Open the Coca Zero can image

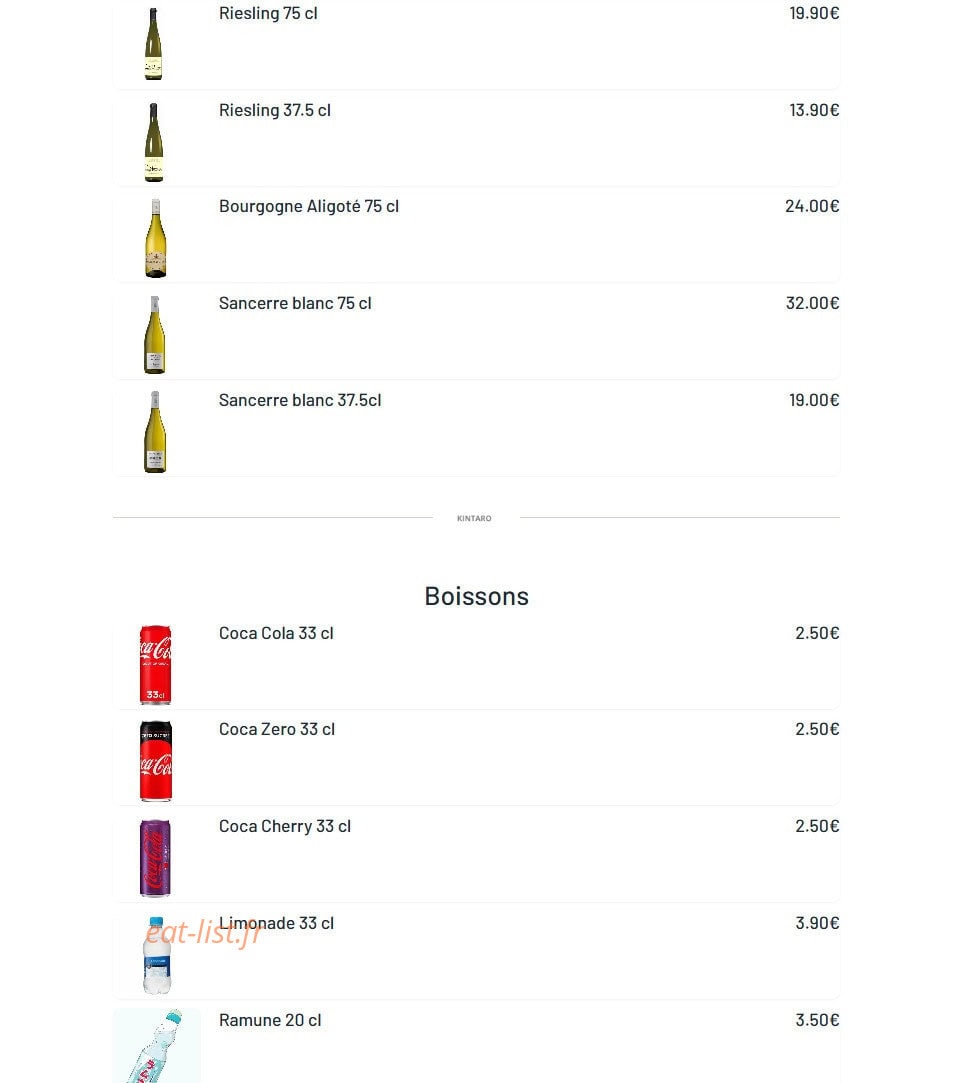click(x=155, y=761)
